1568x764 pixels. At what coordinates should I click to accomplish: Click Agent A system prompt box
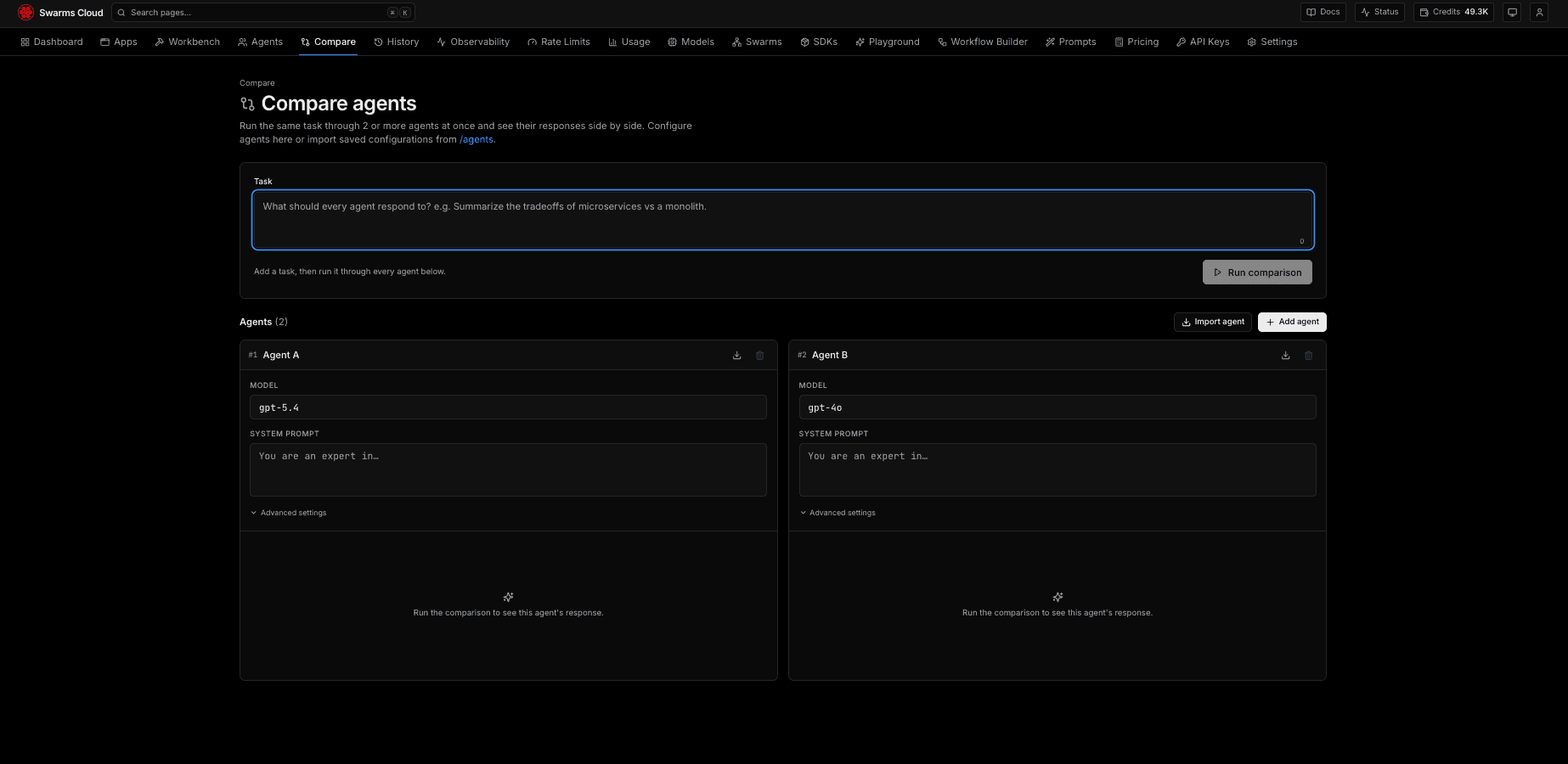click(508, 469)
